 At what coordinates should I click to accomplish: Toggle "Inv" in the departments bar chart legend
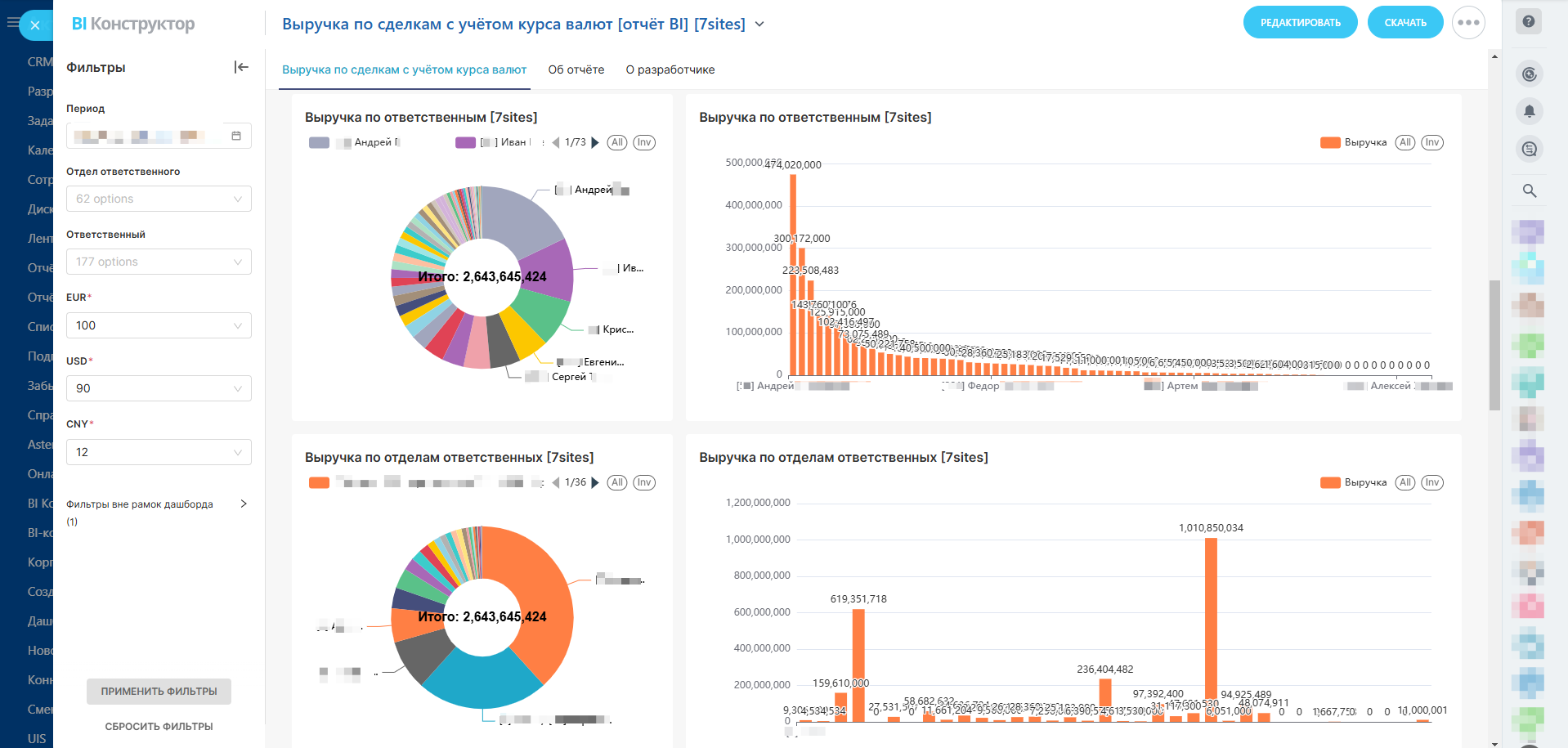tap(1431, 482)
